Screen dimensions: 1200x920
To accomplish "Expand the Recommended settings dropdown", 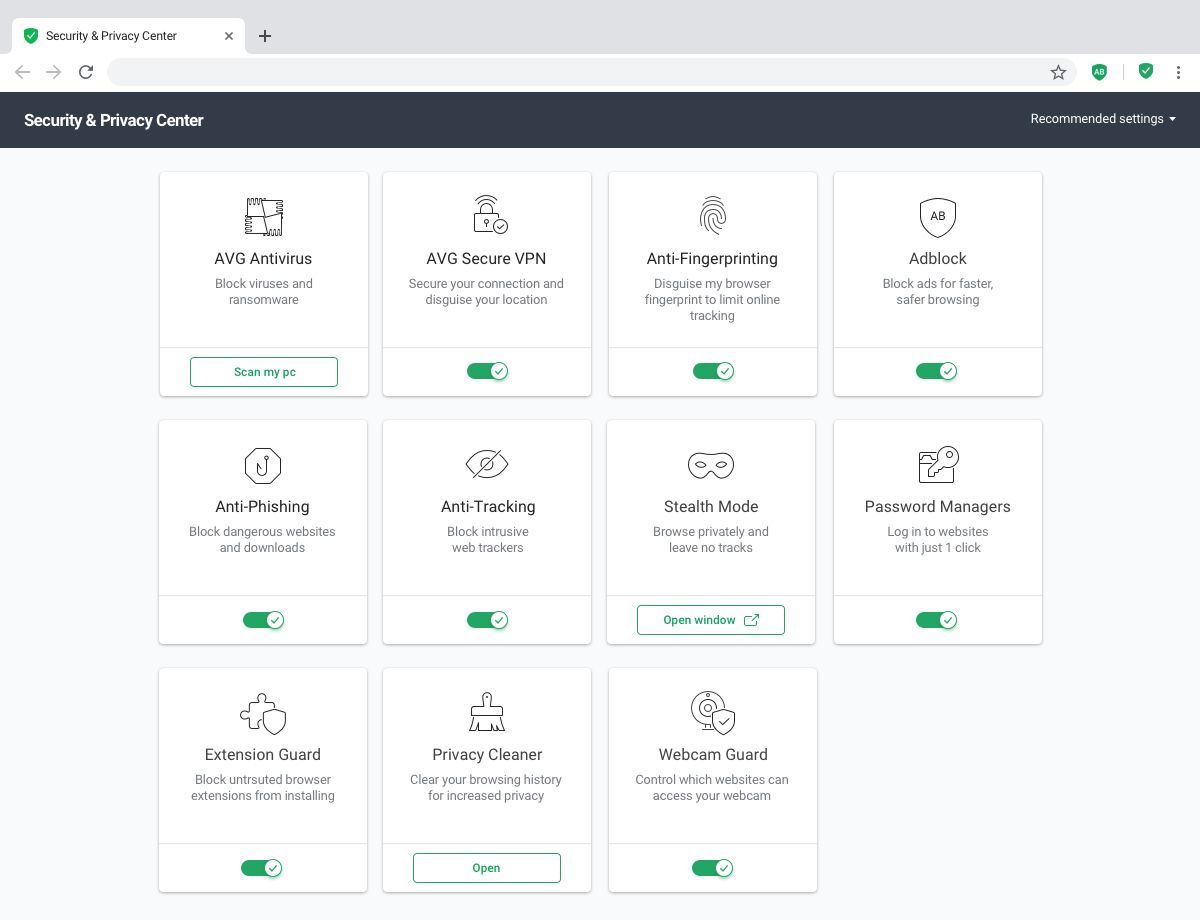I will pyautogui.click(x=1103, y=119).
